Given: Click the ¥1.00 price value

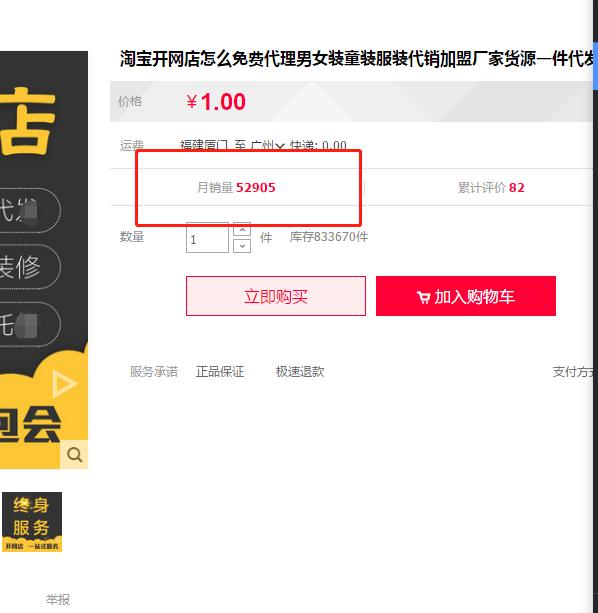Looking at the screenshot, I should pos(216,102).
